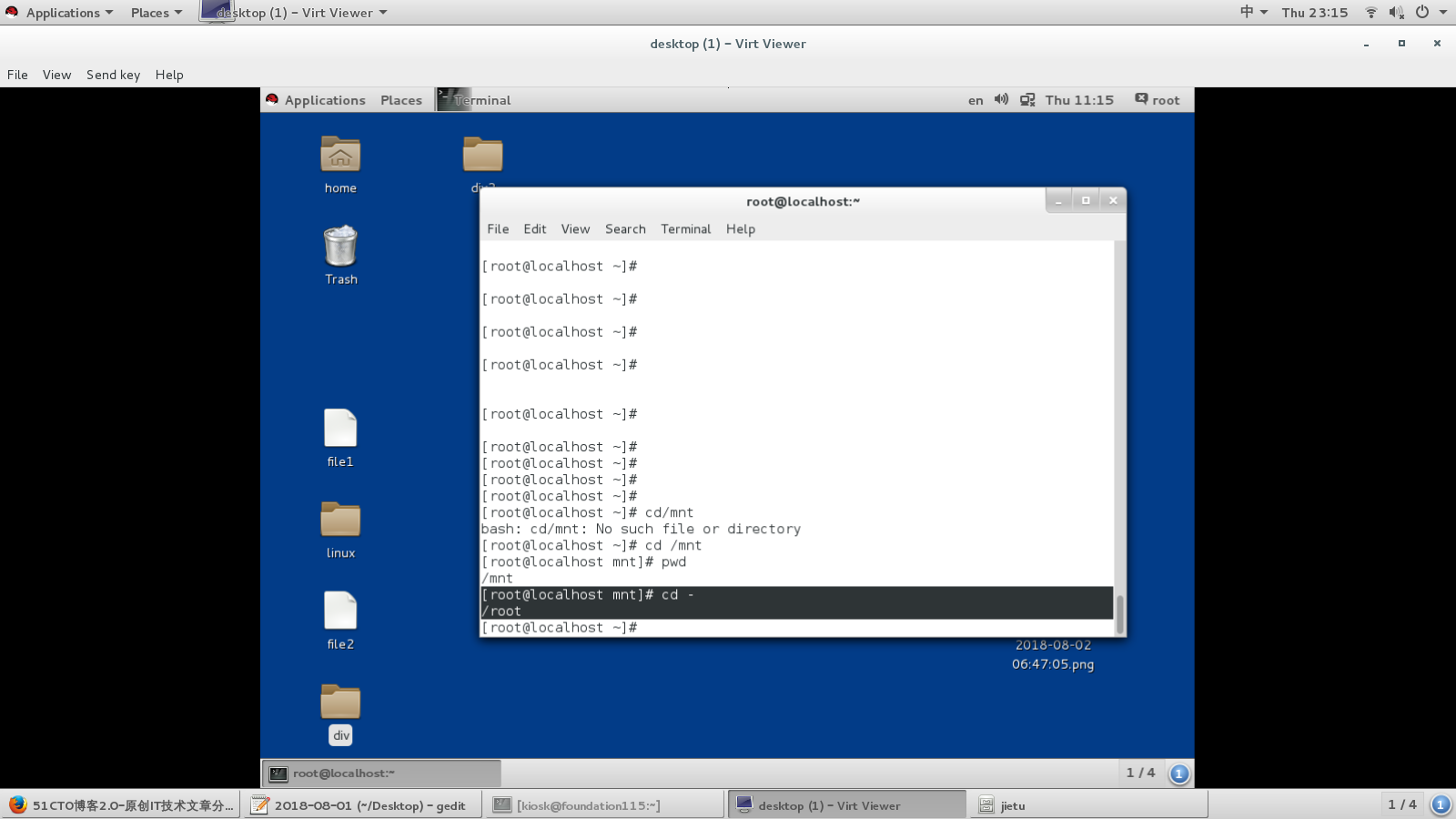
Task: Click the last terminal prompt line
Action: click(x=559, y=628)
